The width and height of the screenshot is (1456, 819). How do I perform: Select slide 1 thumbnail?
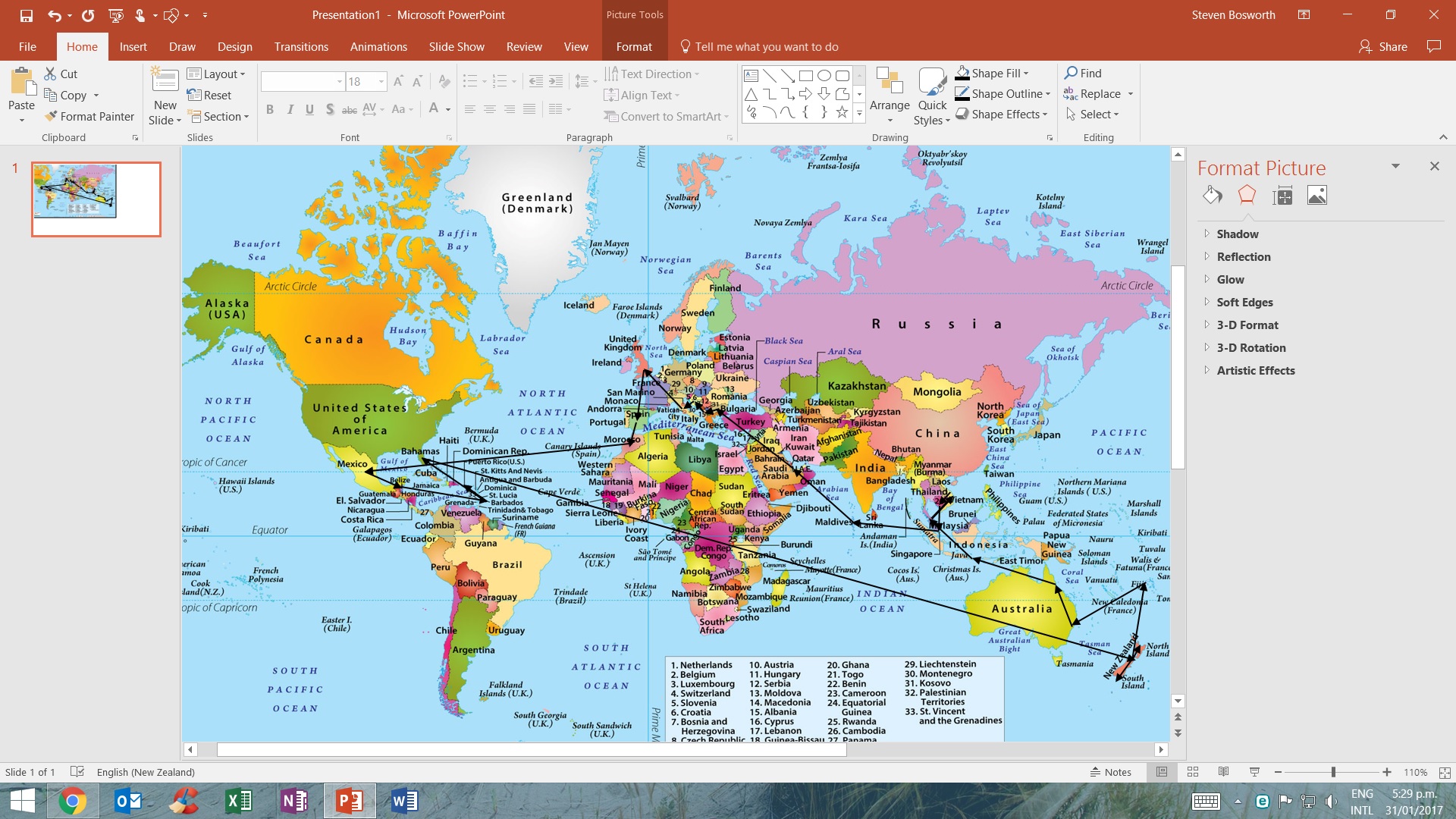tap(96, 199)
